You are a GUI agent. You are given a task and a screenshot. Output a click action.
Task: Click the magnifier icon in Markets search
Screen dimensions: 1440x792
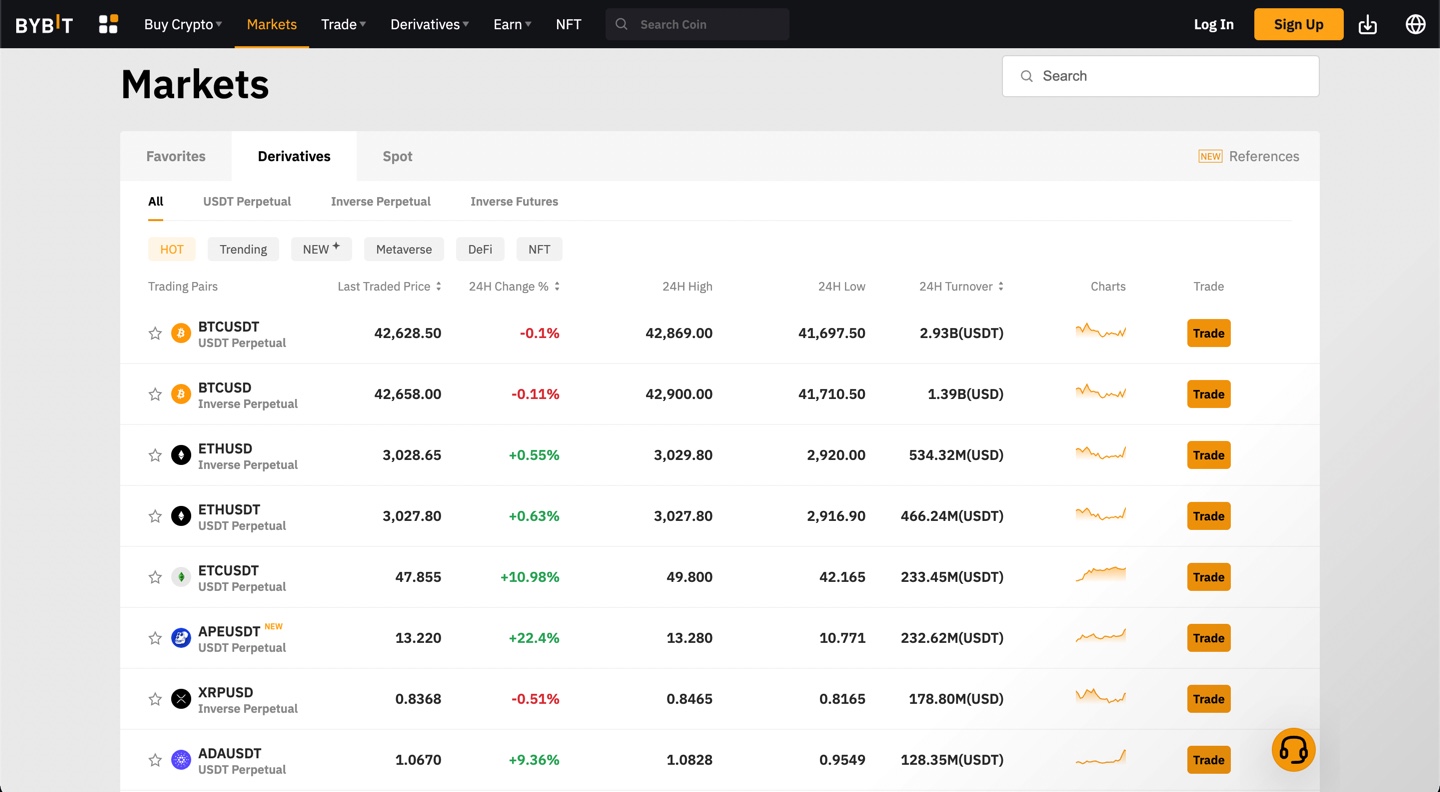click(x=1027, y=76)
